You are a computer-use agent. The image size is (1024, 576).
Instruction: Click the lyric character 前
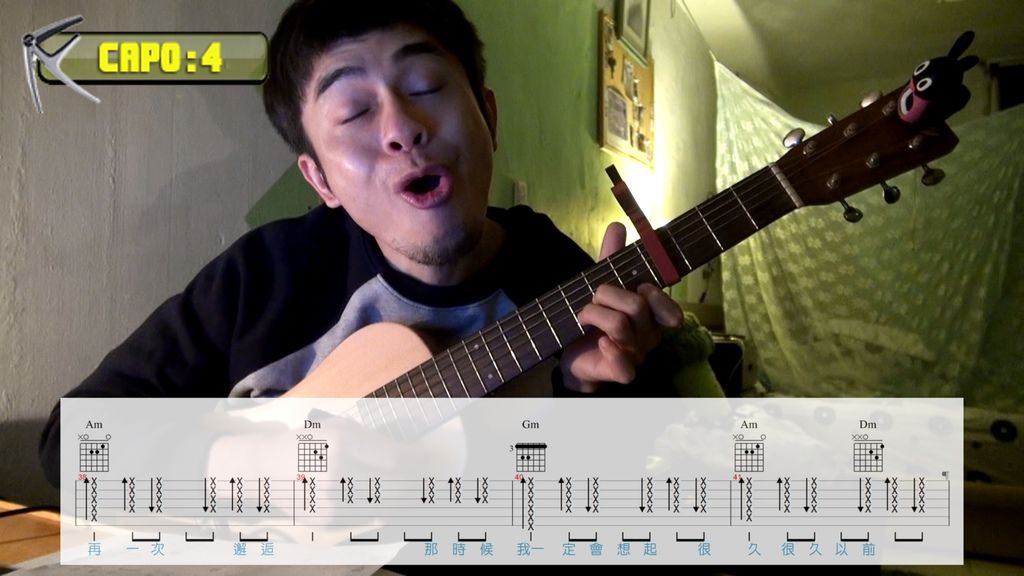pyautogui.click(x=869, y=549)
